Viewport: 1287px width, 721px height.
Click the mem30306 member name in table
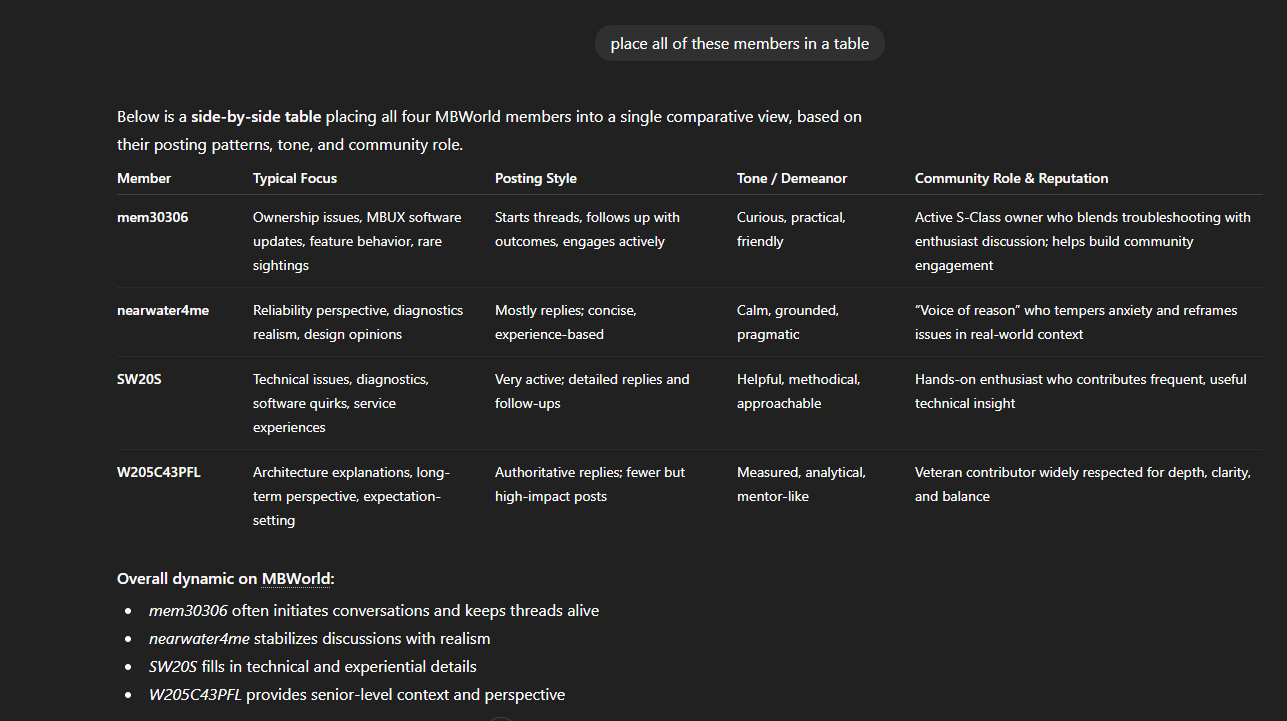pos(152,217)
